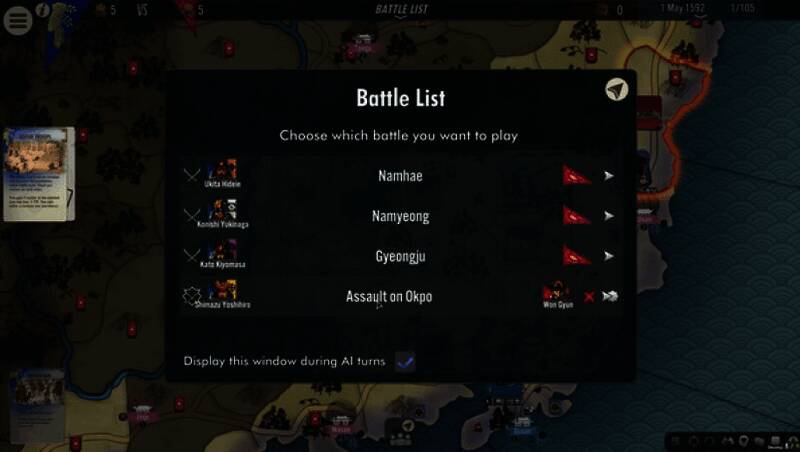Select the Gyeongju battle row
The height and width of the screenshot is (452, 800).
click(x=401, y=256)
